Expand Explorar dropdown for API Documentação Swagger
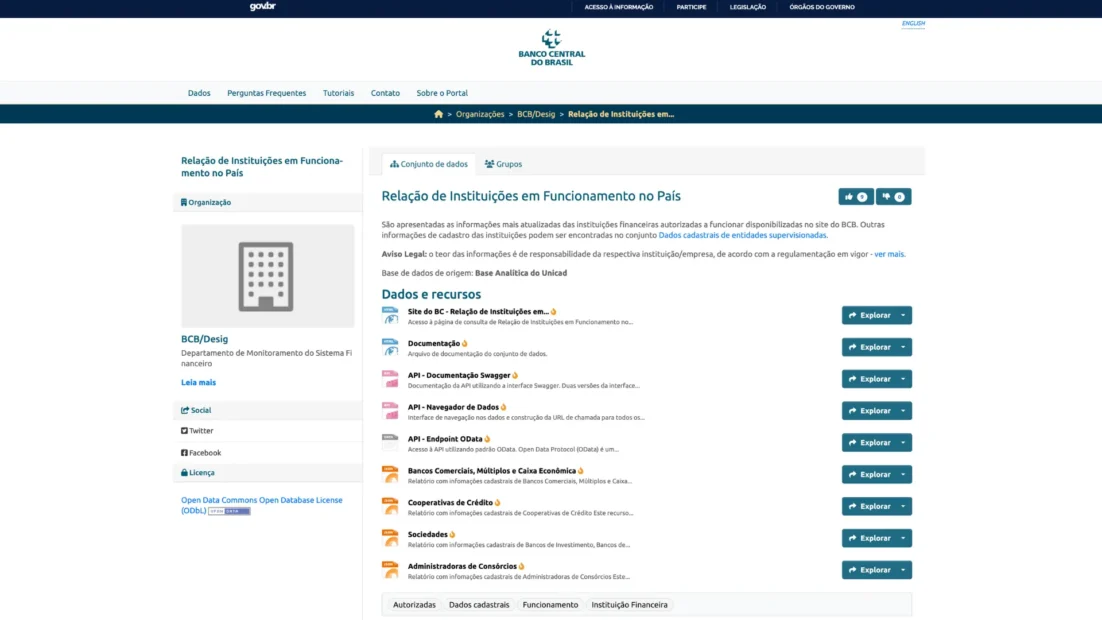Screen dimensions: 1102x620 (x=904, y=379)
